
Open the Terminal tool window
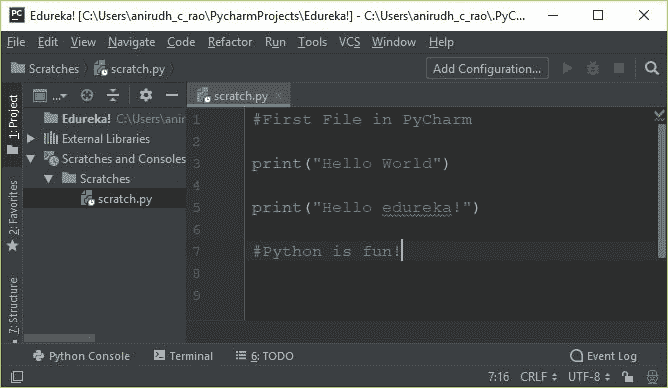pyautogui.click(x=183, y=356)
